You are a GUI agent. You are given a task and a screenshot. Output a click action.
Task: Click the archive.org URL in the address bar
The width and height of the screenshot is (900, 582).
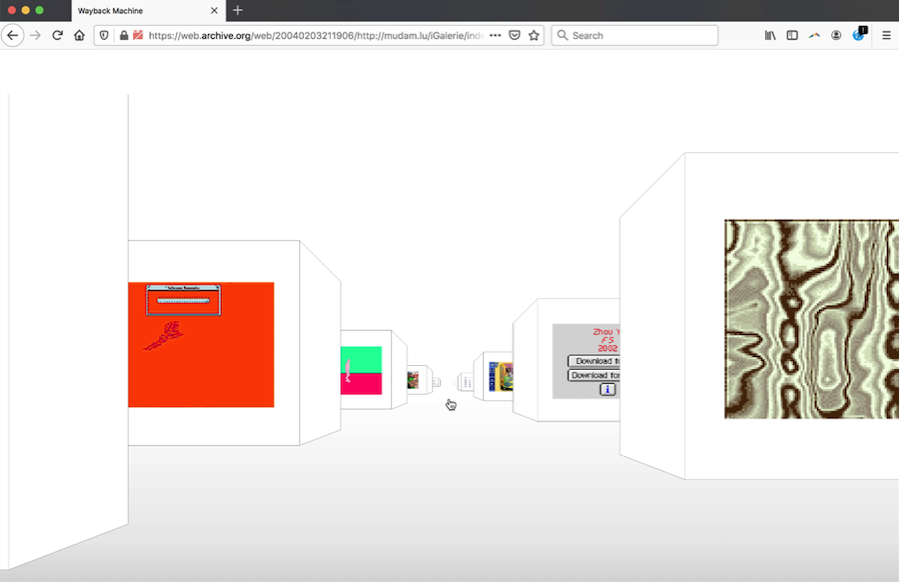(316, 36)
